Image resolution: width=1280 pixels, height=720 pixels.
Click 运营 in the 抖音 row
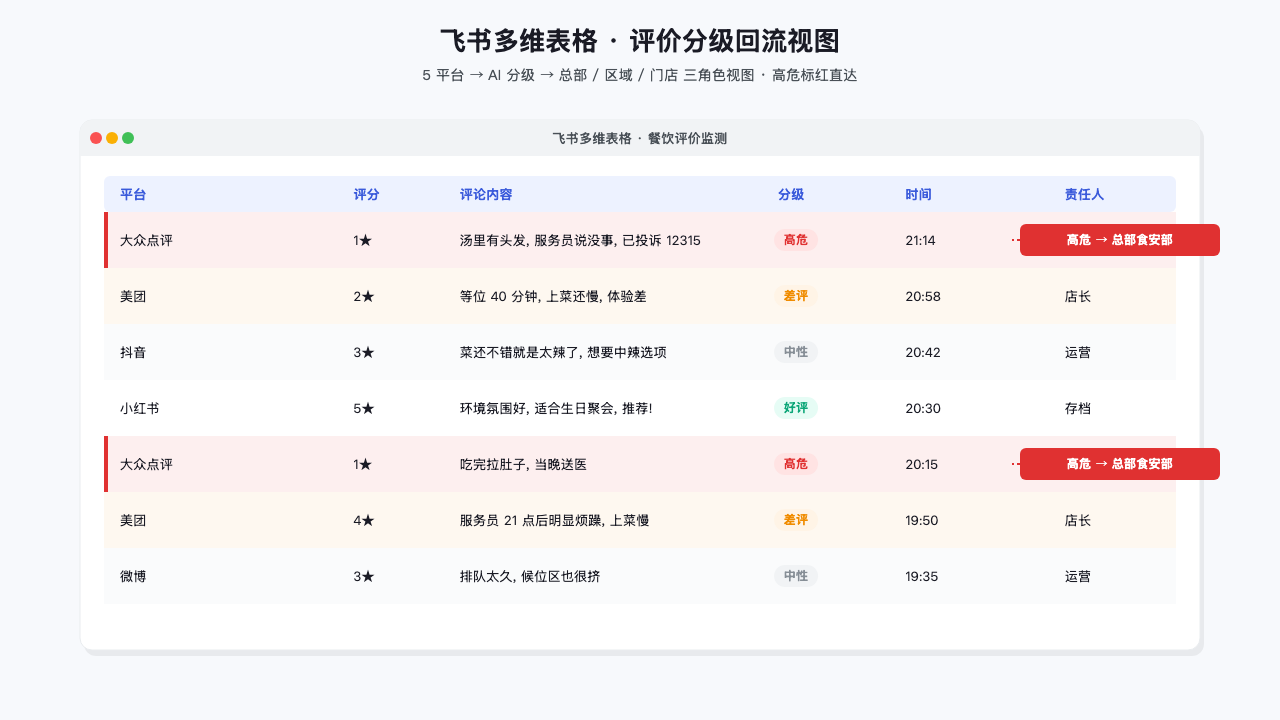pyautogui.click(x=1078, y=352)
